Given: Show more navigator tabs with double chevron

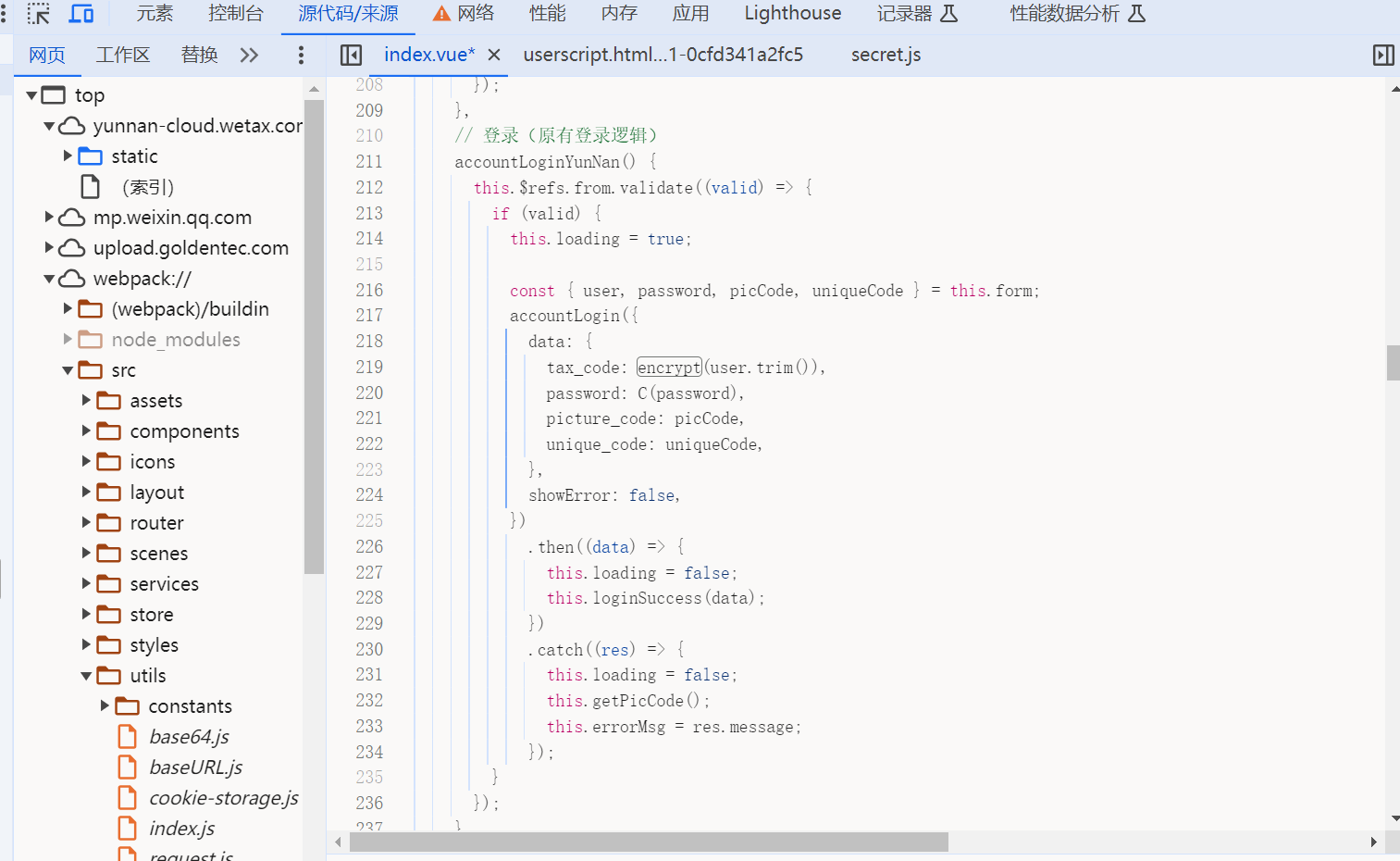Looking at the screenshot, I should [x=249, y=56].
